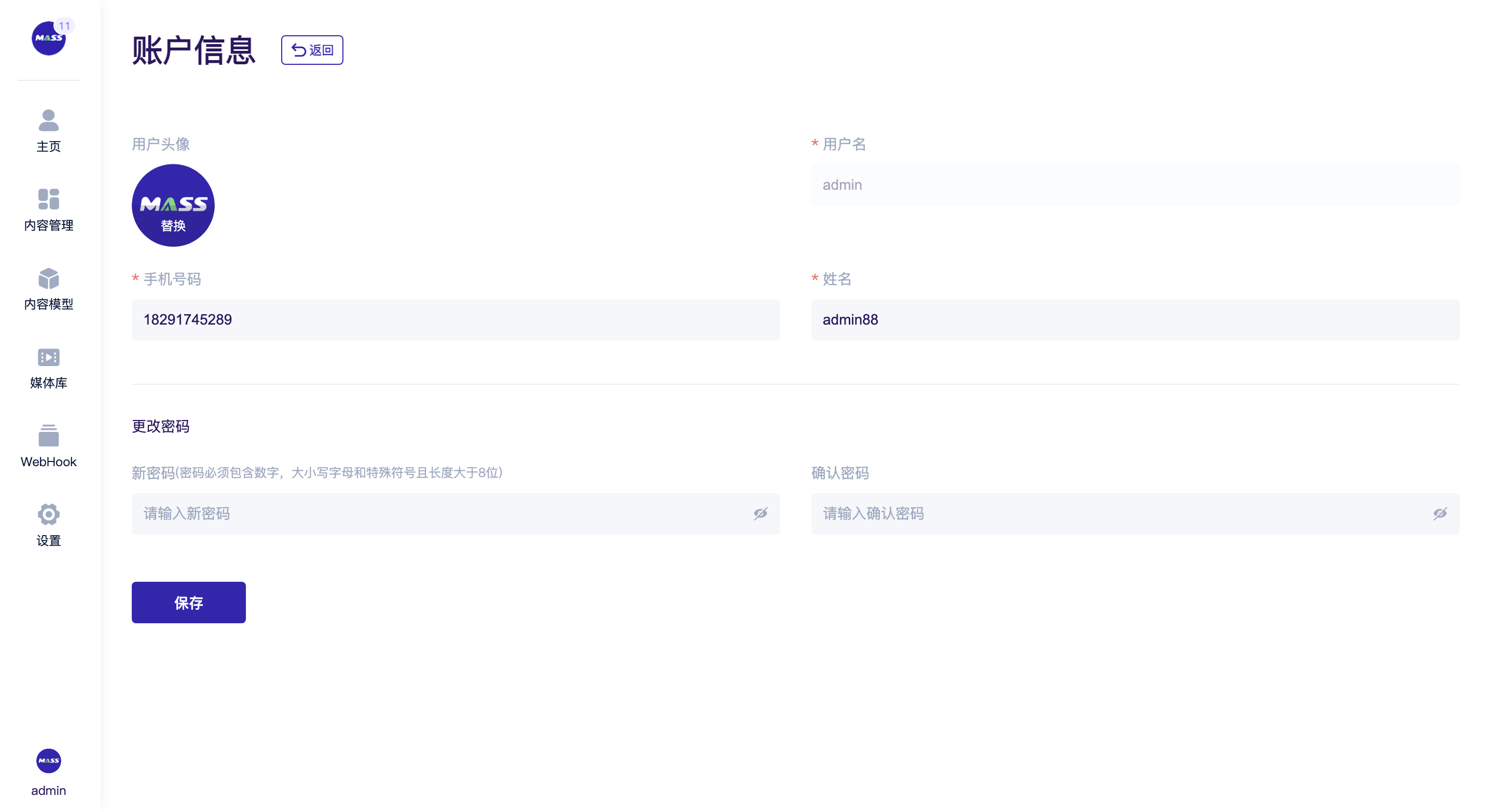Open the WebHook sidebar icon
Image resolution: width=1491 pixels, height=812 pixels.
(x=49, y=436)
